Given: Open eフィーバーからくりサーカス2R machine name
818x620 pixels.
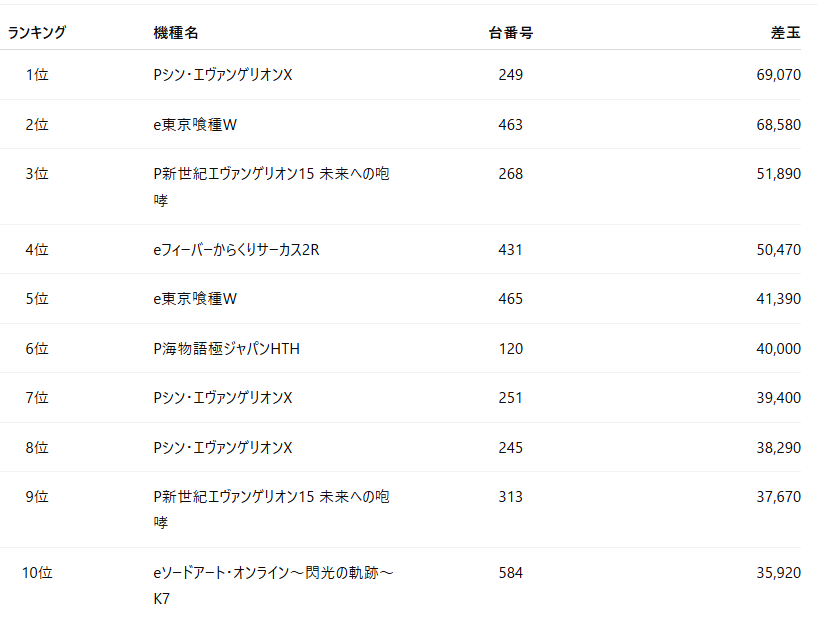Looking at the screenshot, I should tap(236, 249).
